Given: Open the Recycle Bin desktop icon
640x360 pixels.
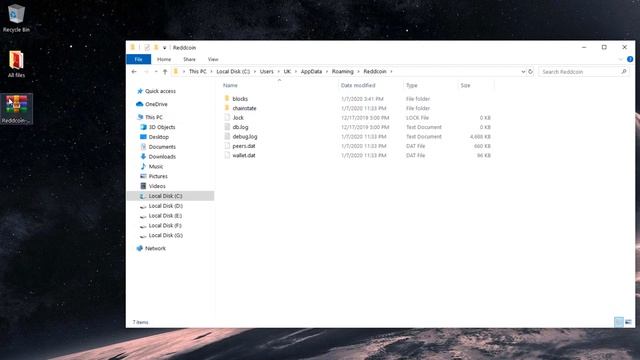Looking at the screenshot, I should (16, 18).
